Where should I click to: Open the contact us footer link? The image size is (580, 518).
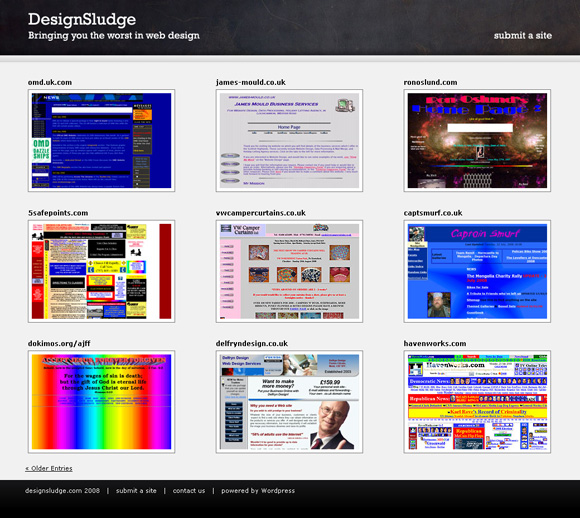[189, 491]
